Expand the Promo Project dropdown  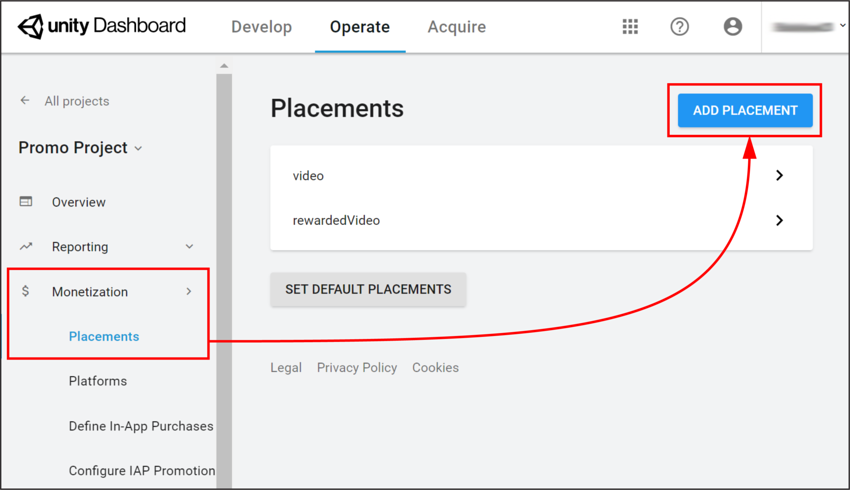pos(138,149)
